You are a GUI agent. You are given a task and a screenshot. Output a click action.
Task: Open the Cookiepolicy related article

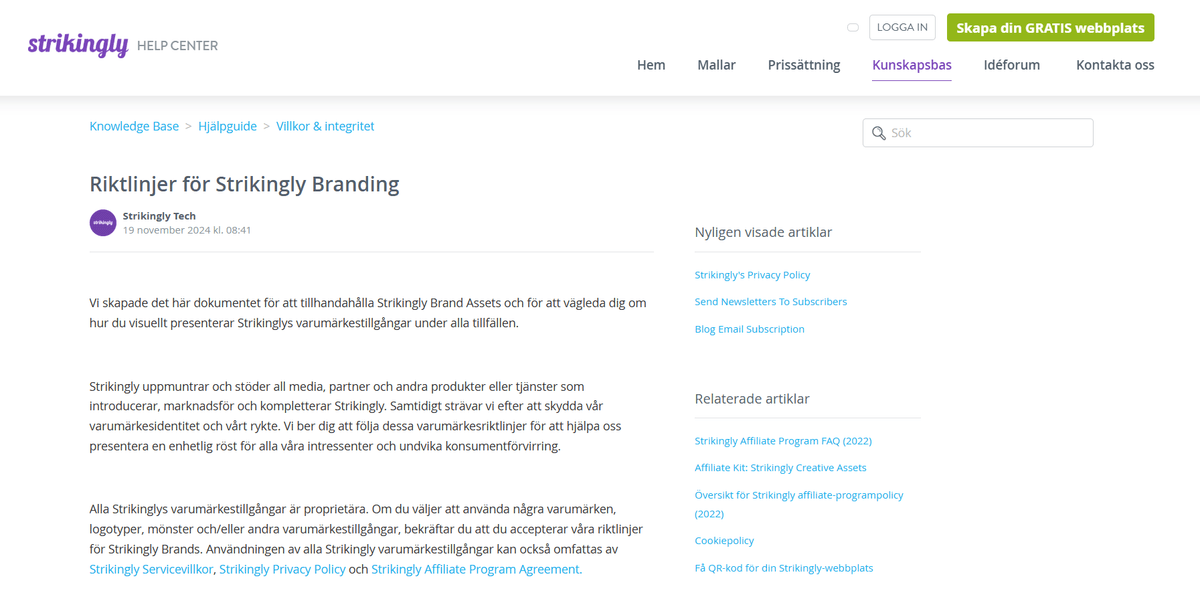[724, 541]
